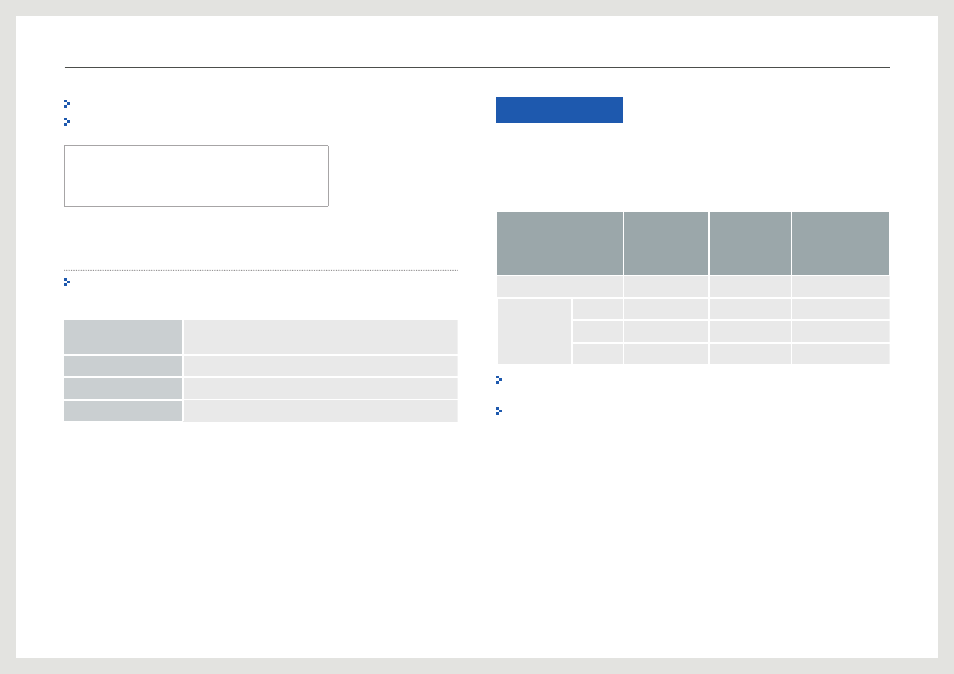The height and width of the screenshot is (674, 954).
Task: Select the widest dark gray header cell of right table
Action: [x=560, y=243]
